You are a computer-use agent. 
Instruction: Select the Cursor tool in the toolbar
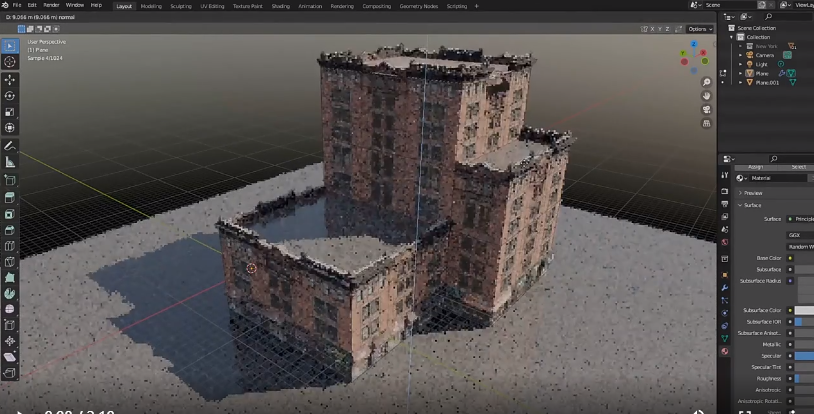10,62
